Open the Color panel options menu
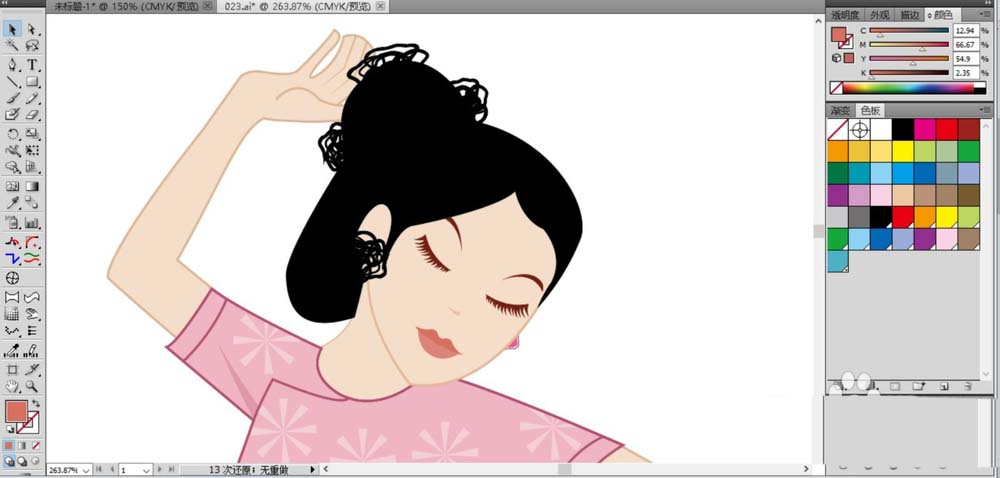The height and width of the screenshot is (478, 1000). pyautogui.click(x=986, y=15)
